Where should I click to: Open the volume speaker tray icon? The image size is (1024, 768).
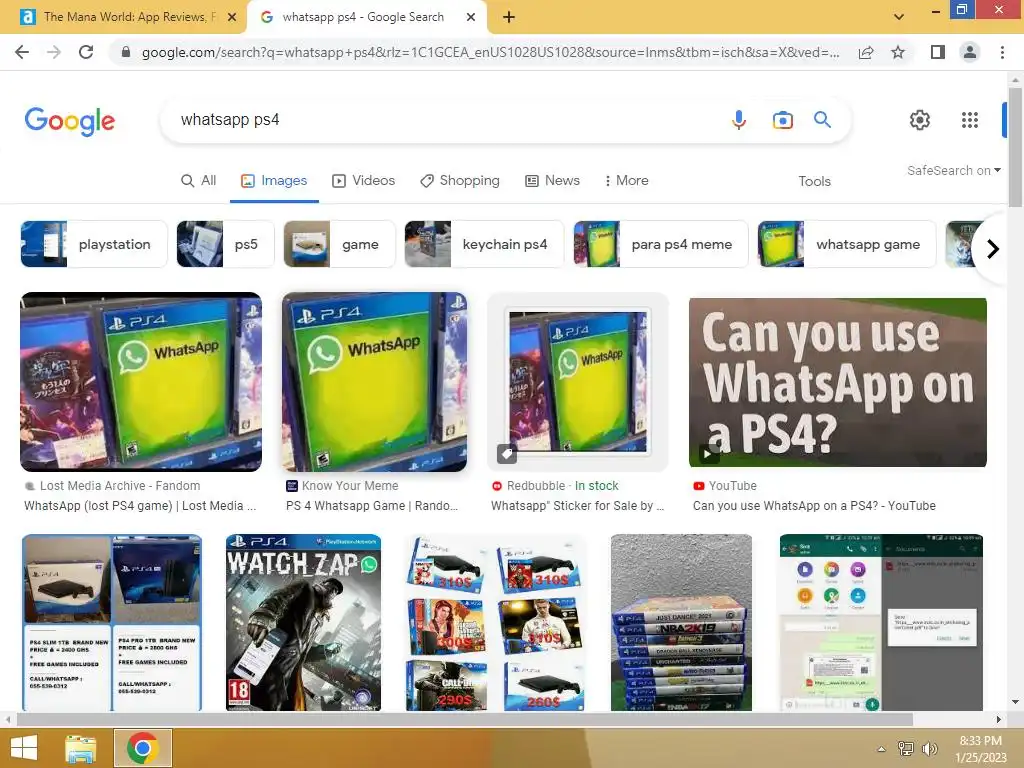(x=929, y=748)
